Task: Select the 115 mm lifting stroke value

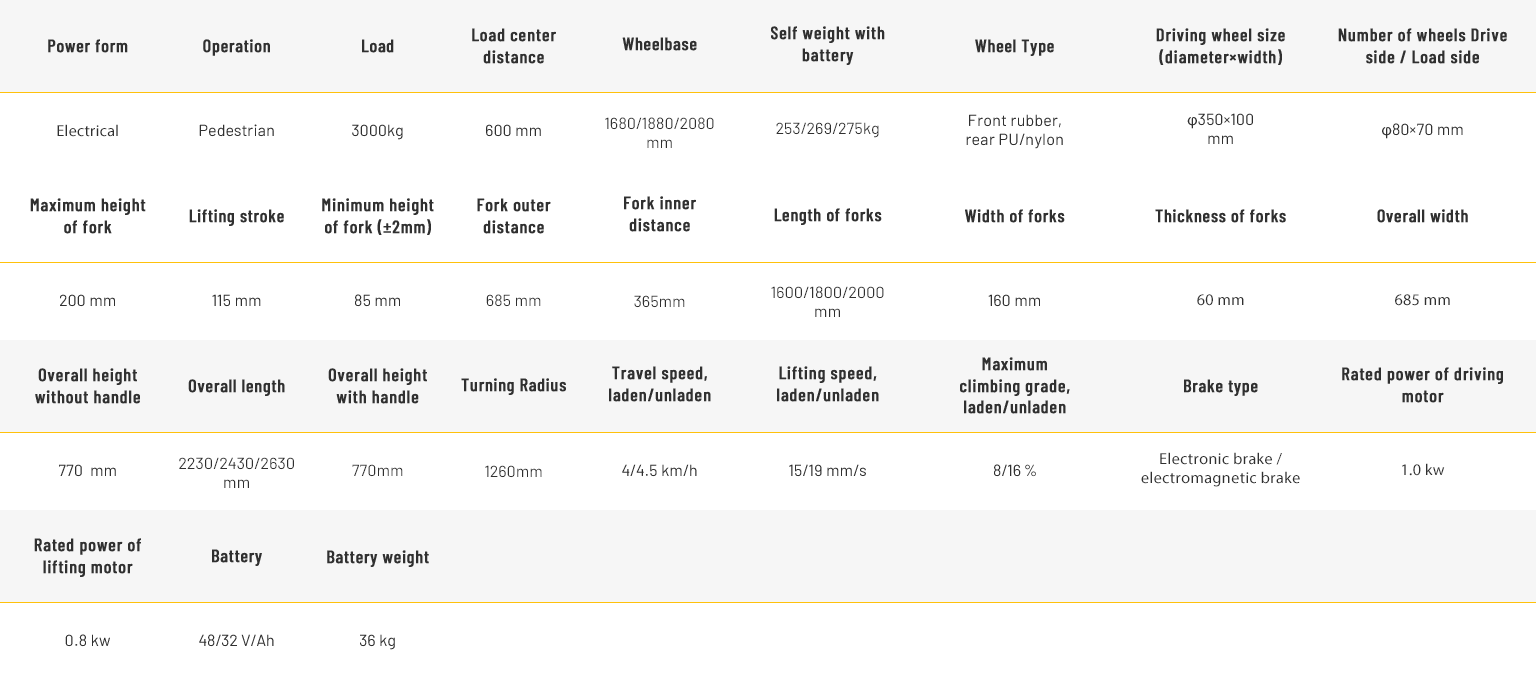Action: click(237, 301)
